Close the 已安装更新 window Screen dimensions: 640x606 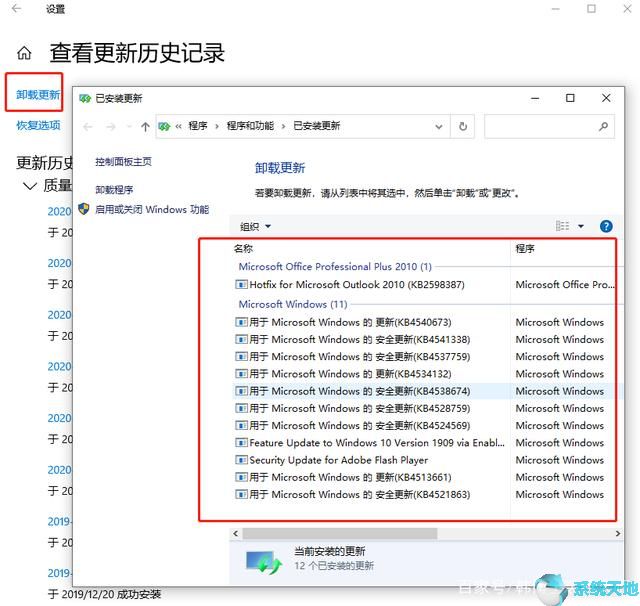click(x=606, y=98)
